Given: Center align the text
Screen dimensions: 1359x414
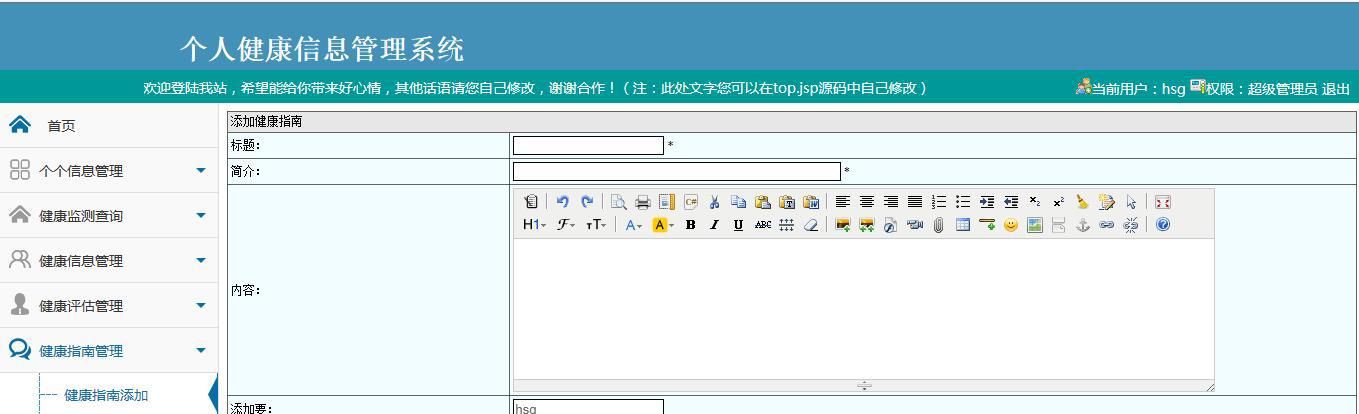Looking at the screenshot, I should click(867, 201).
